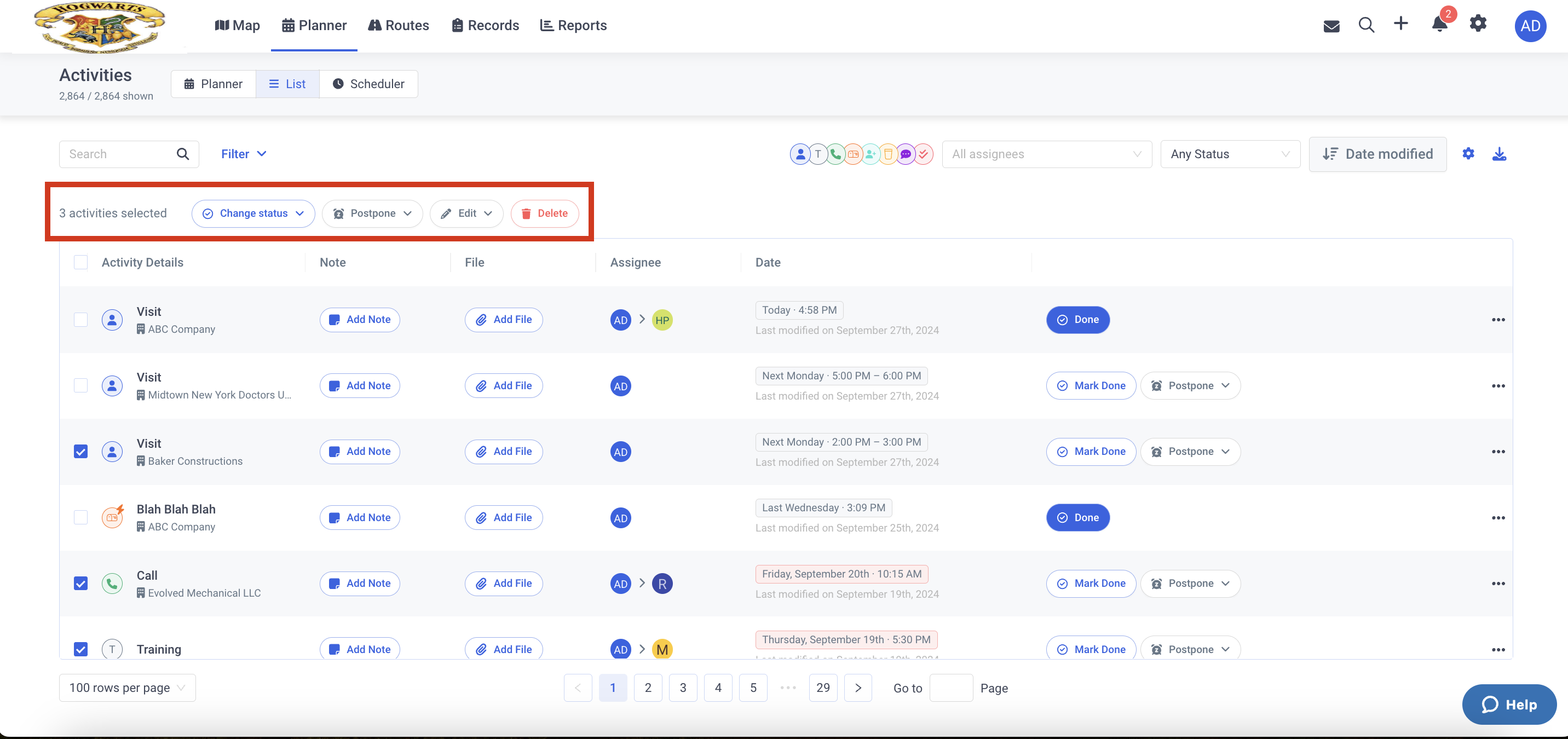Check the Midtown New York Doctors row checkbox
The width and height of the screenshot is (1568, 739).
point(80,385)
